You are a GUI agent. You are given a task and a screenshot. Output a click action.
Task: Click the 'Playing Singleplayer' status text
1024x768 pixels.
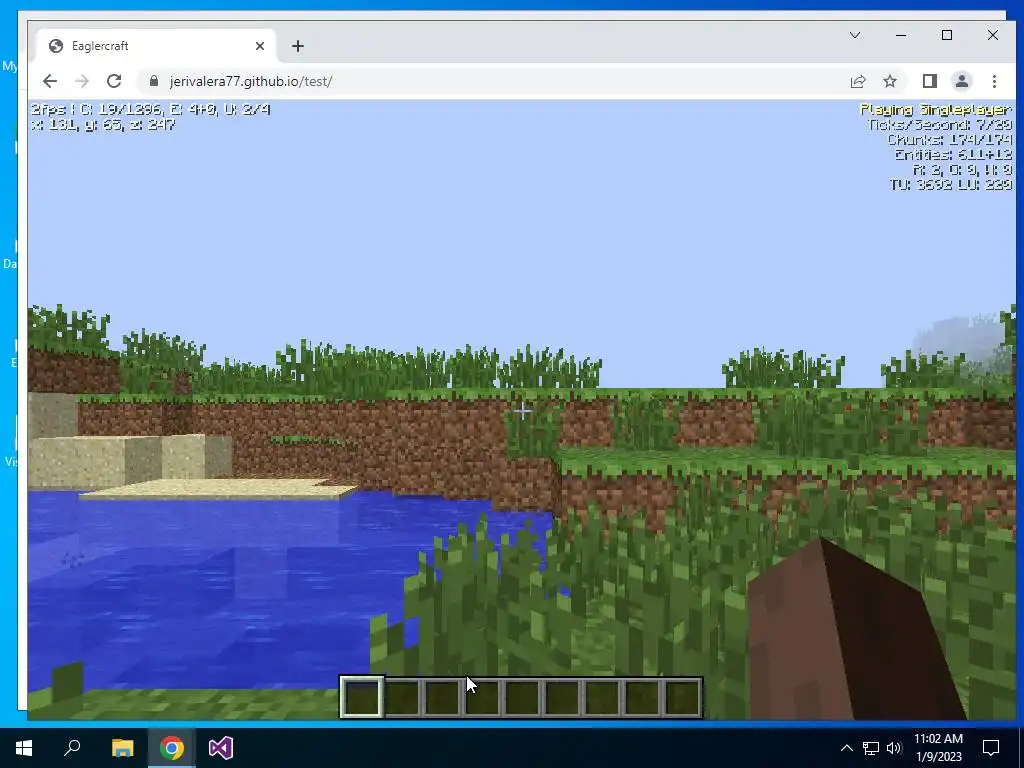point(935,109)
